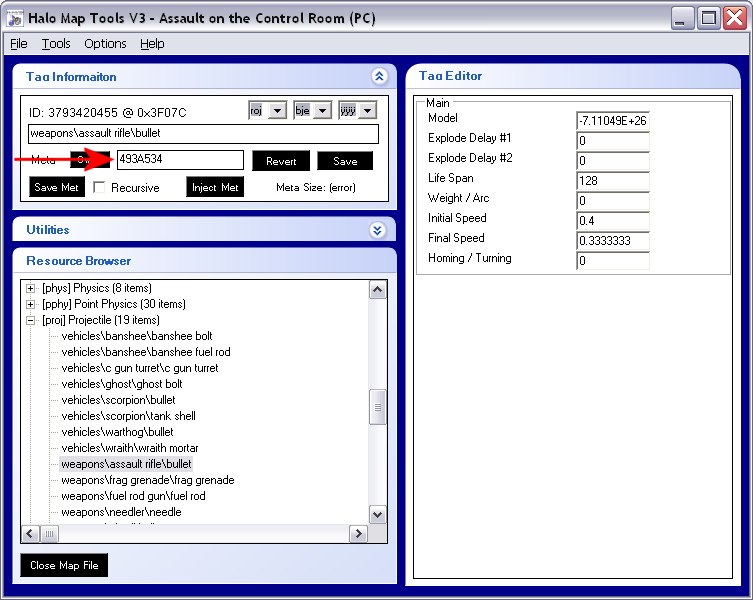Click the horizontal scroll right arrow
The image size is (753, 600).
358,534
